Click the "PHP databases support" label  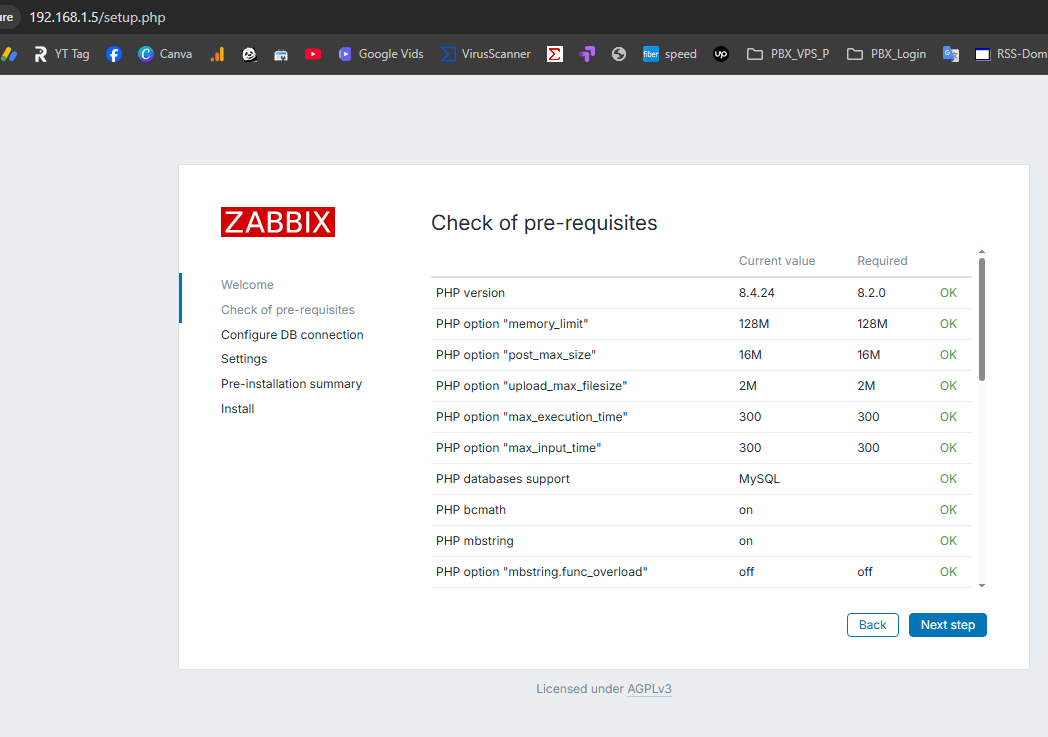pos(503,479)
